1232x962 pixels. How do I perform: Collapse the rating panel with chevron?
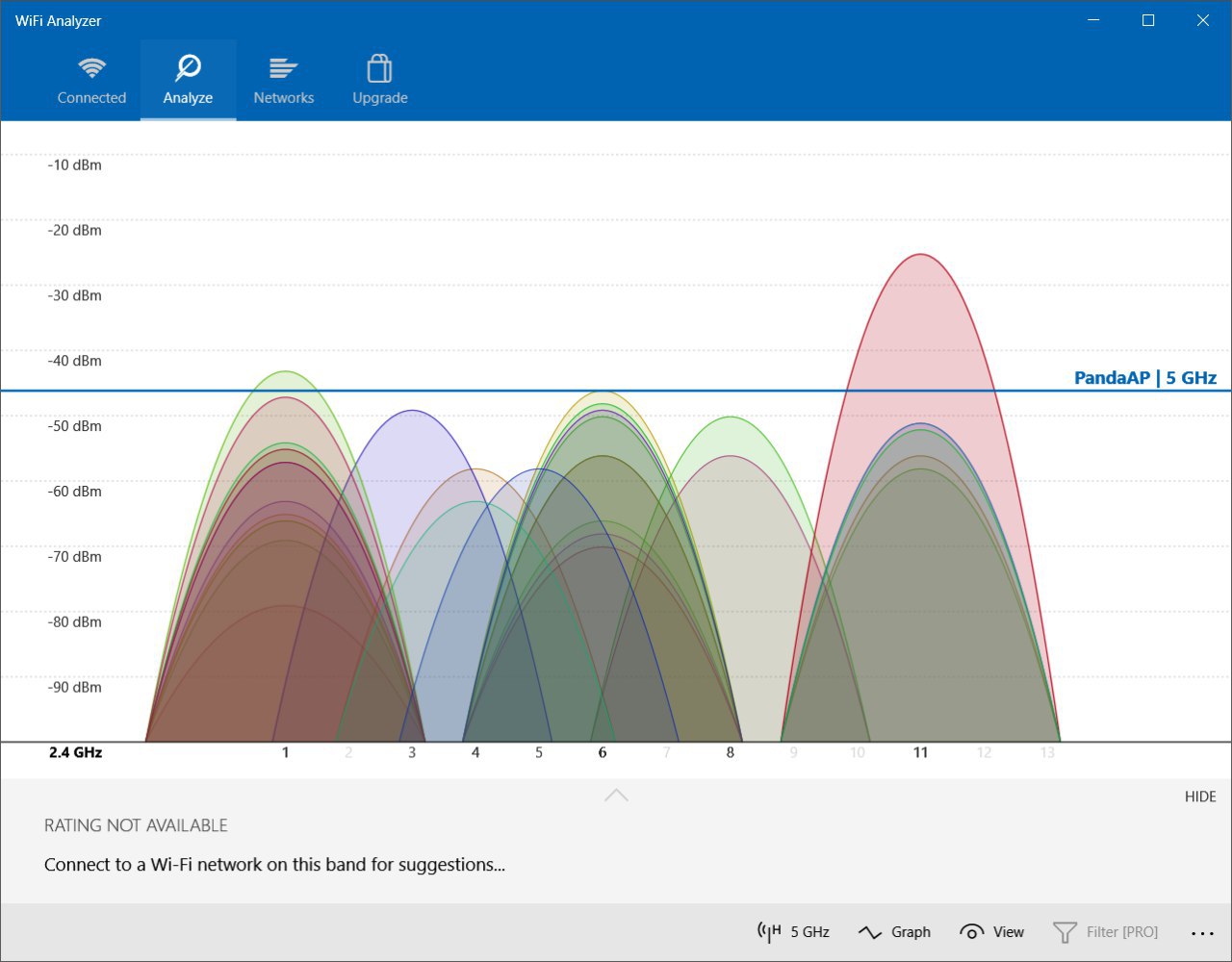(x=616, y=795)
